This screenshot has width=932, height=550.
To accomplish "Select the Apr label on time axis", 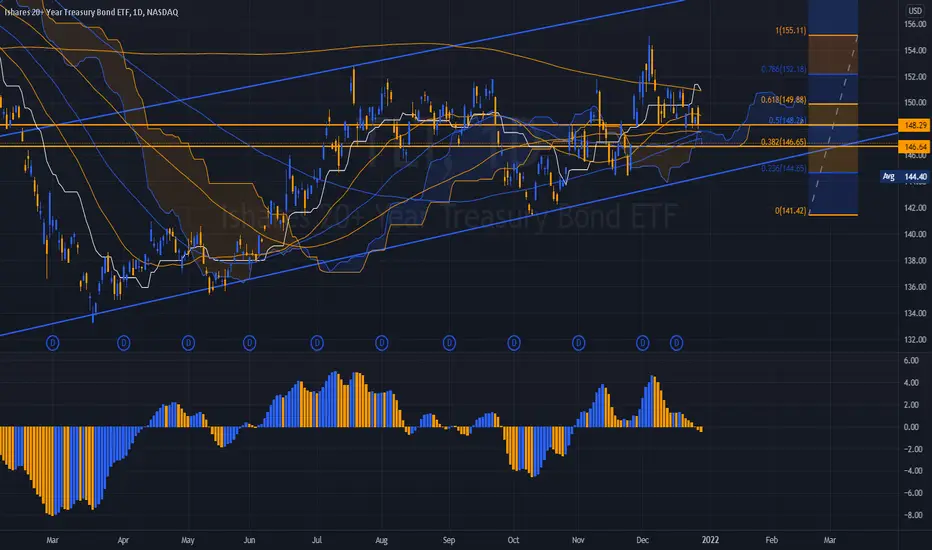I will tap(123, 540).
